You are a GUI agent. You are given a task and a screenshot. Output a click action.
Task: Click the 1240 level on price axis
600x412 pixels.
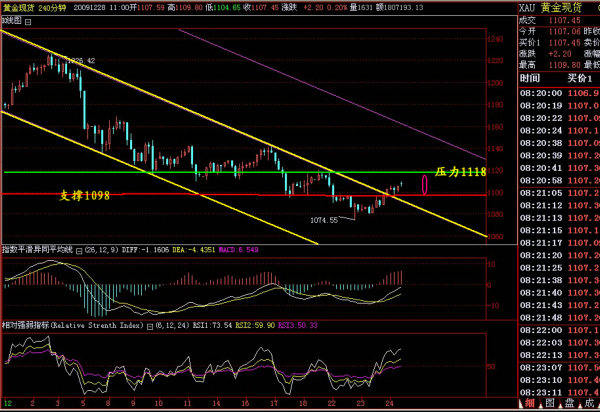click(495, 39)
